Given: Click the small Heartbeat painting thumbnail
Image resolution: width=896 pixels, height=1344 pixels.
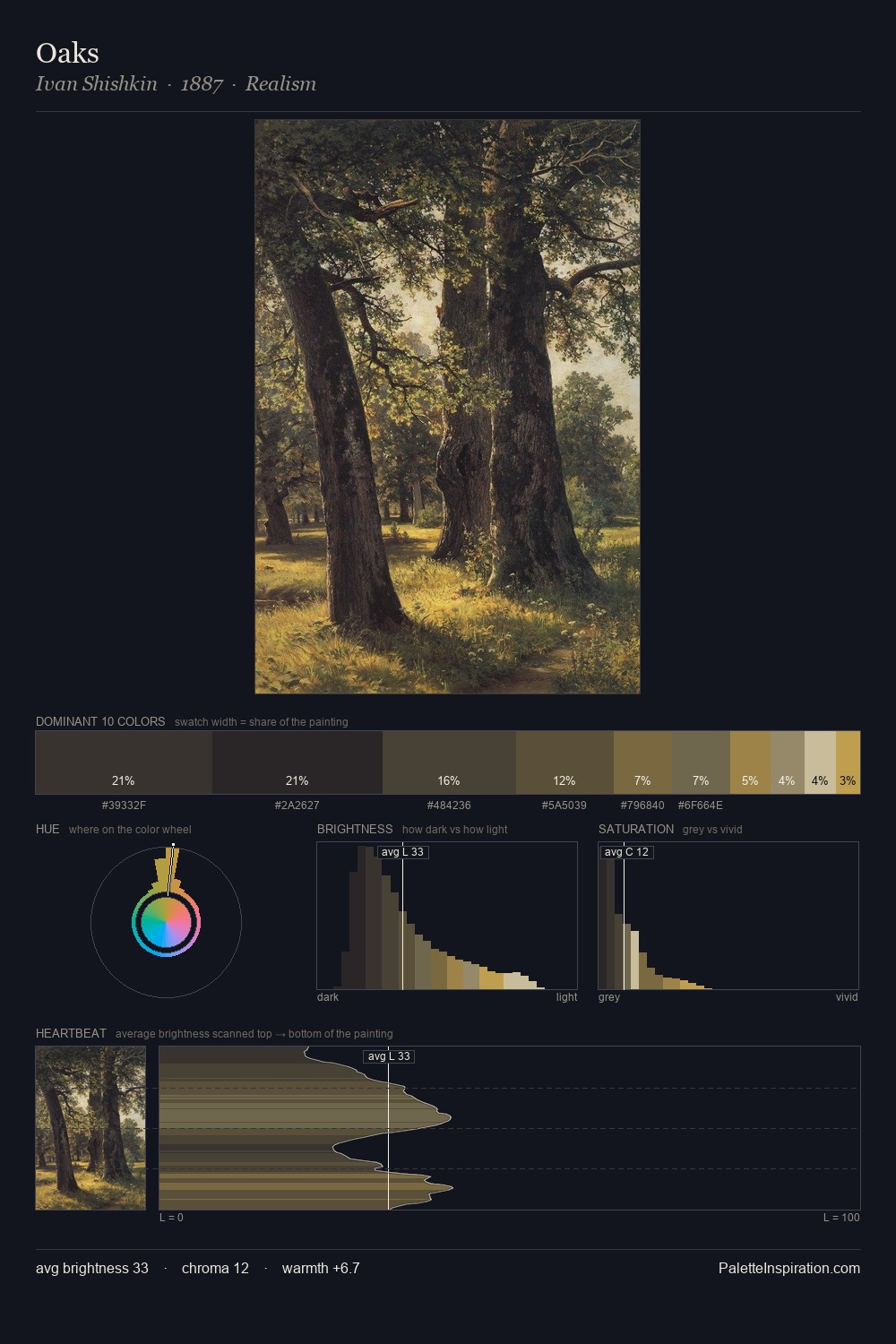Looking at the screenshot, I should point(90,1128).
